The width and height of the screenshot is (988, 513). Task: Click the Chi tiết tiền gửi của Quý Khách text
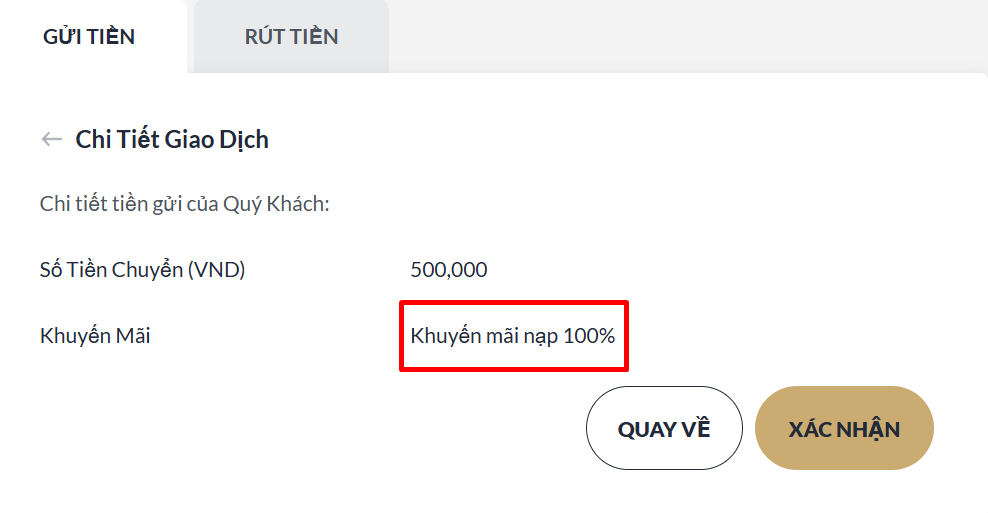pyautogui.click(x=185, y=204)
